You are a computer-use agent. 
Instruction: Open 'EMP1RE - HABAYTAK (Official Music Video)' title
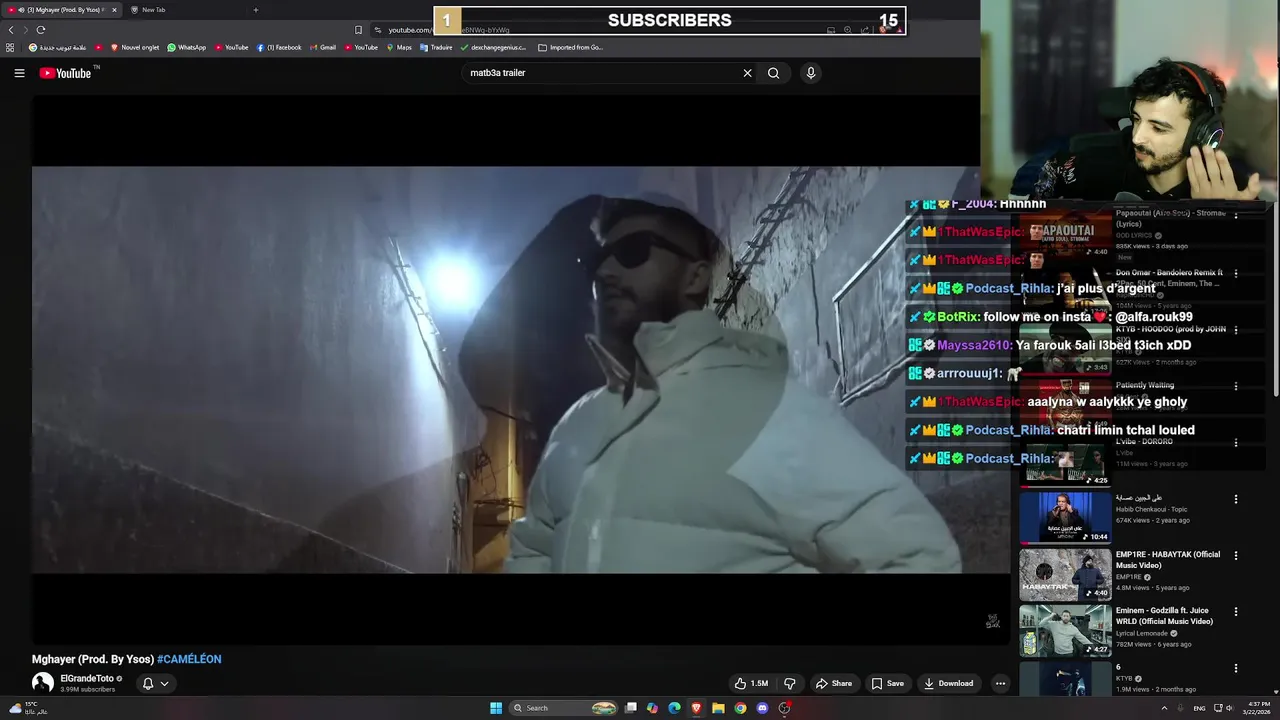(x=1168, y=560)
